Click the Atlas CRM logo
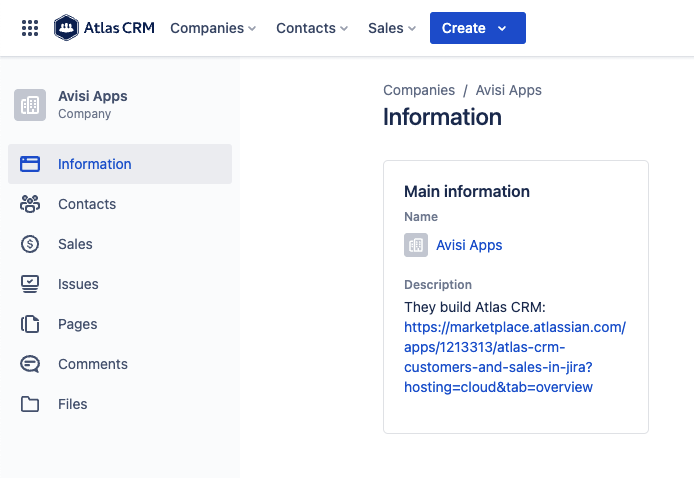The image size is (694, 478). click(105, 28)
